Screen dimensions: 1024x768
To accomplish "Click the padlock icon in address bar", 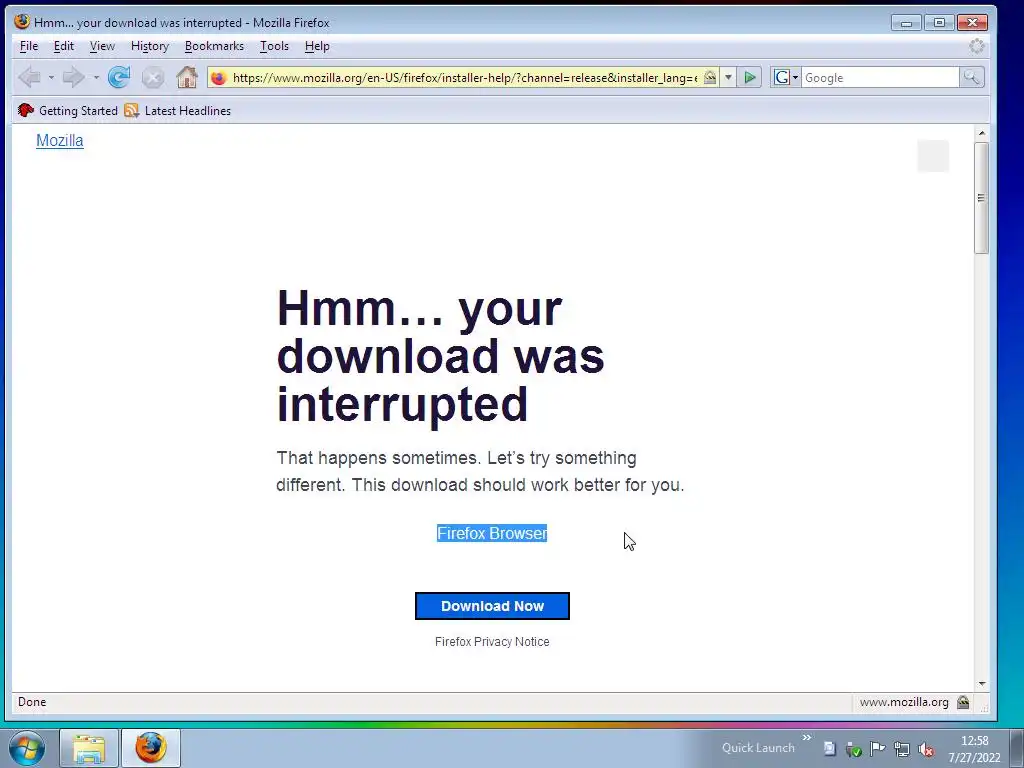I will (x=710, y=78).
